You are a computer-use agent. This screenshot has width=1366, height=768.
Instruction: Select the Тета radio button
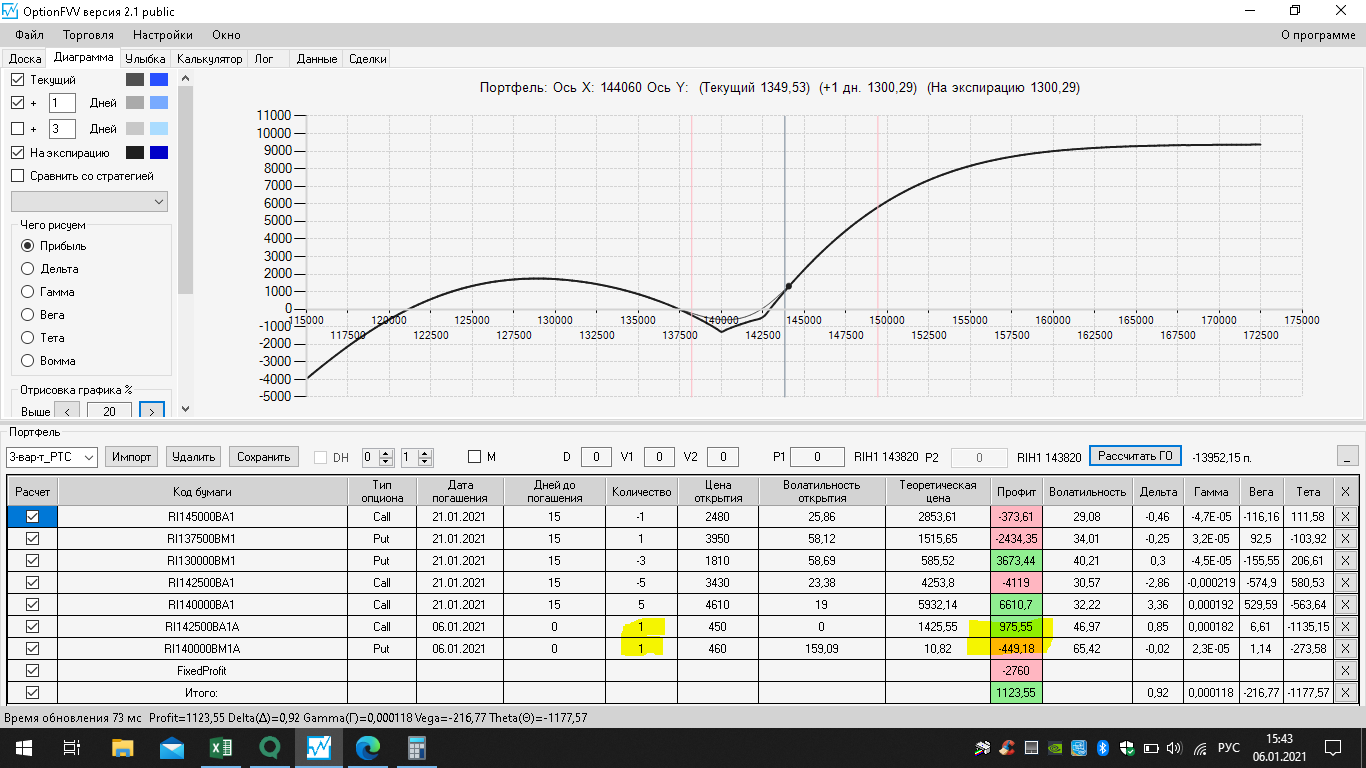(28, 338)
